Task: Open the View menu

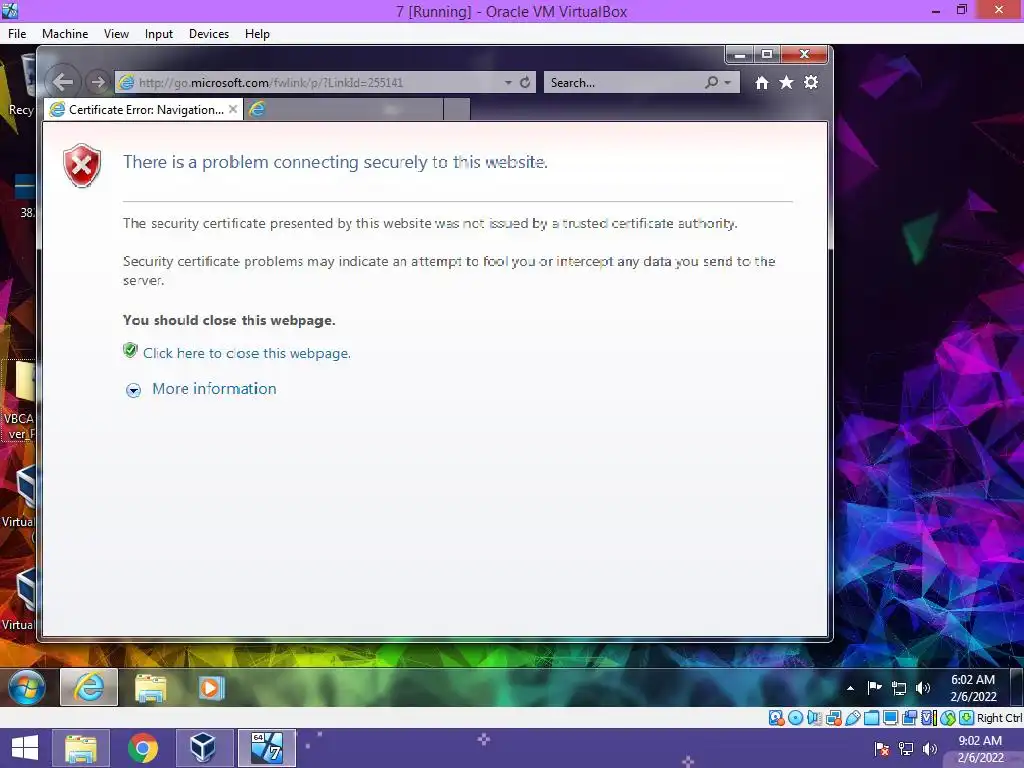Action: 116,34
